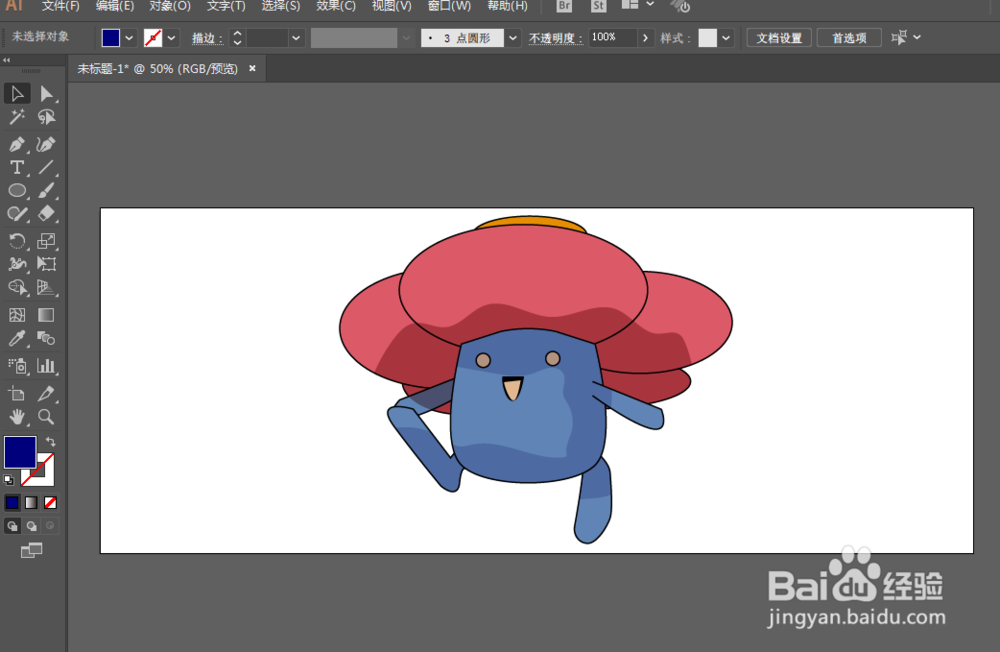Viewport: 1000px width, 652px height.
Task: Close the 未标题-1 document tab
Action: pyautogui.click(x=253, y=68)
